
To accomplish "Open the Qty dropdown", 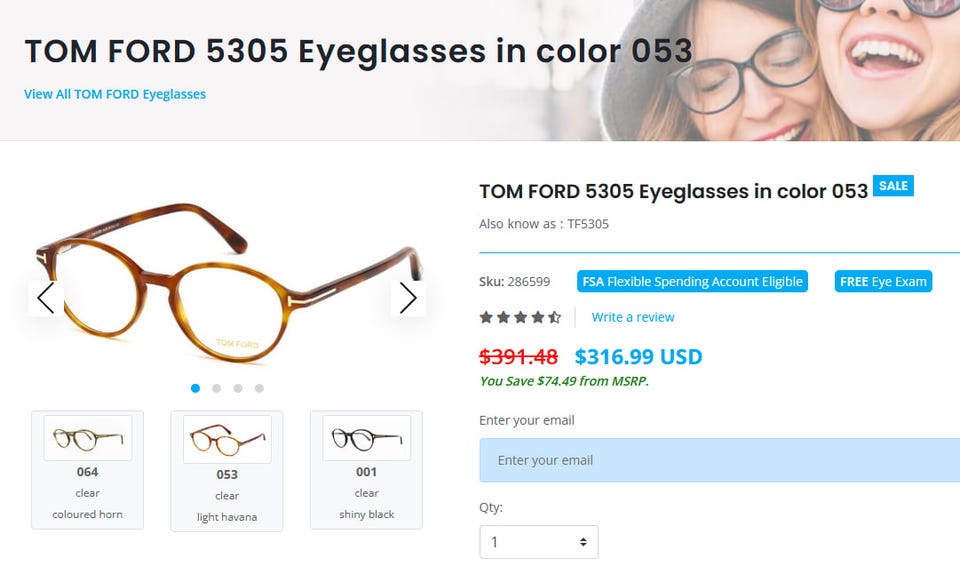I will point(539,542).
